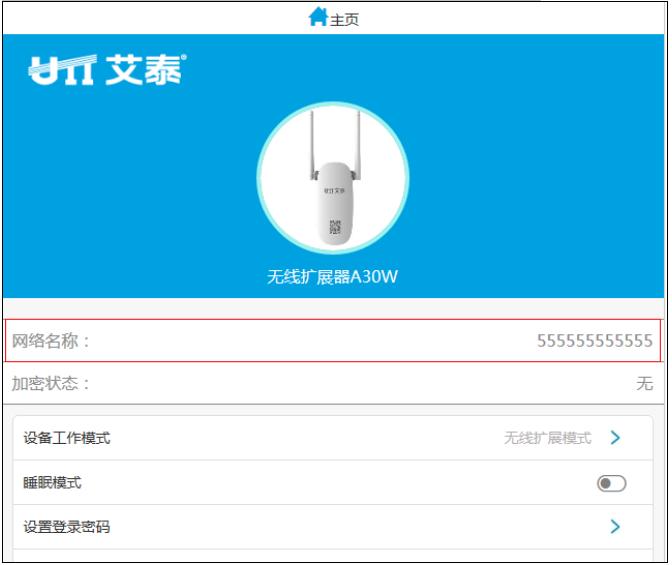The image size is (672, 565).
Task: Click the network name value 555555555555
Action: pyautogui.click(x=595, y=341)
